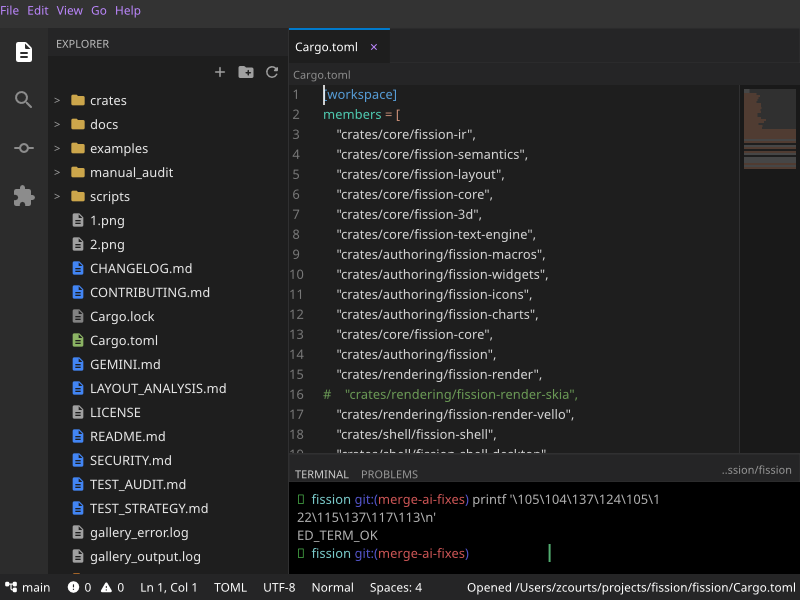Click the Opened Cargo.toml status message

(x=631, y=587)
